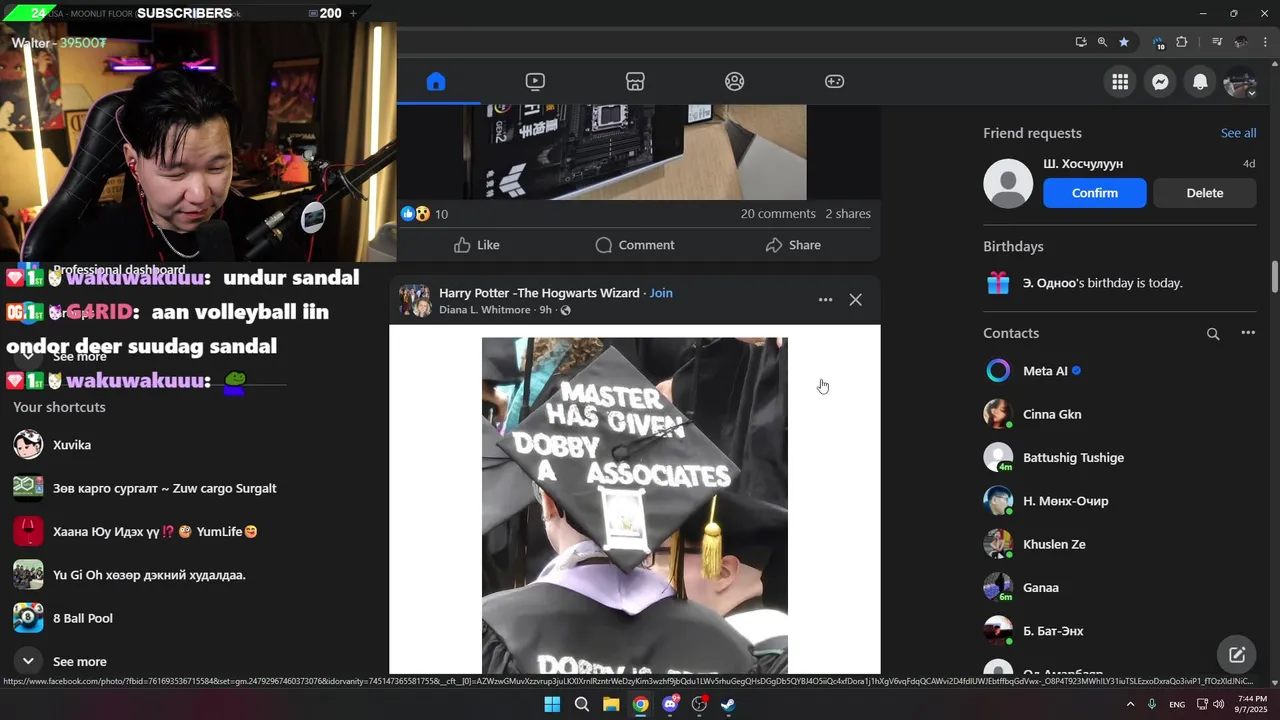The height and width of the screenshot is (720, 1280).
Task: Open chat with Battushig Tushige
Action: 1120,458
